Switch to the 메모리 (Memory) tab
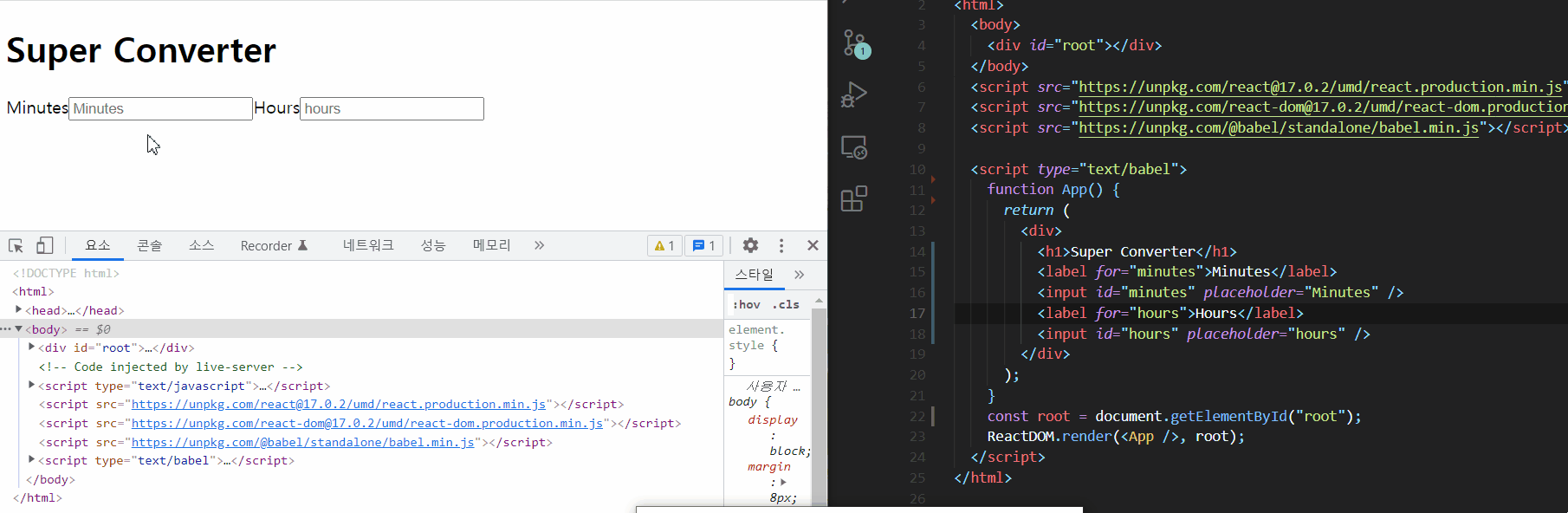Screen dimensions: 1568x513 tap(491, 245)
